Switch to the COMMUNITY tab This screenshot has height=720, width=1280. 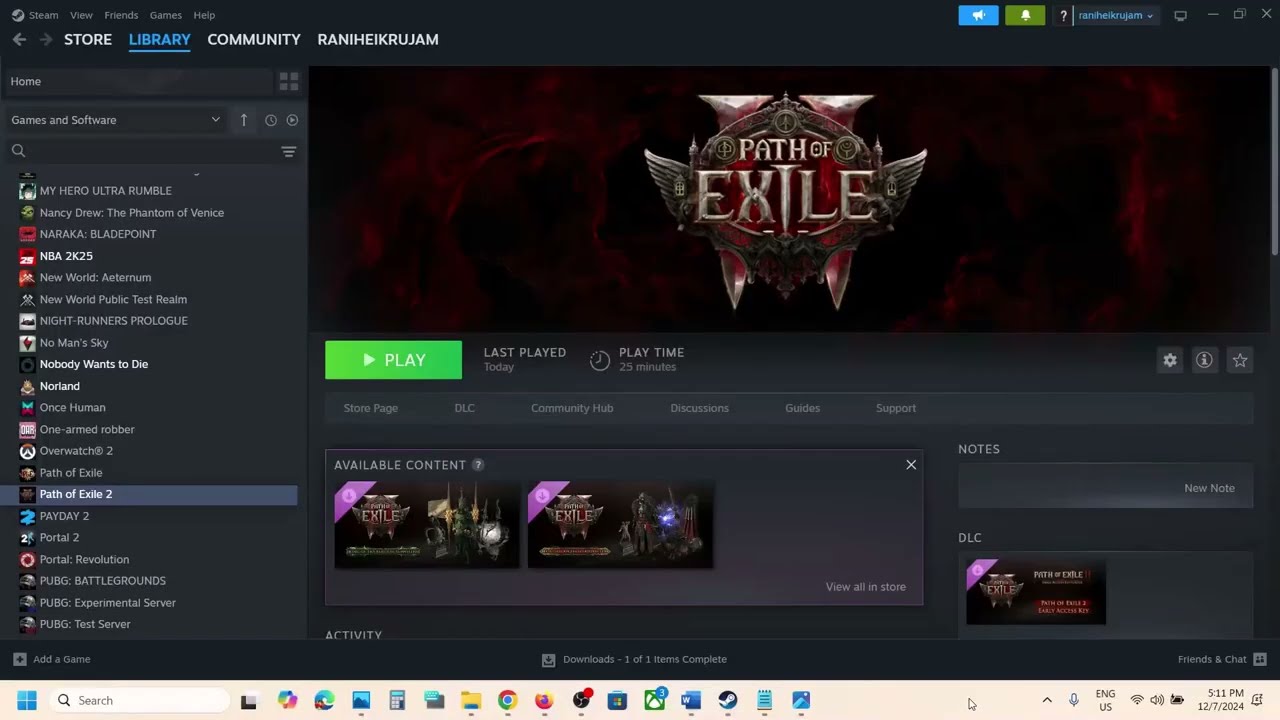pyautogui.click(x=254, y=39)
